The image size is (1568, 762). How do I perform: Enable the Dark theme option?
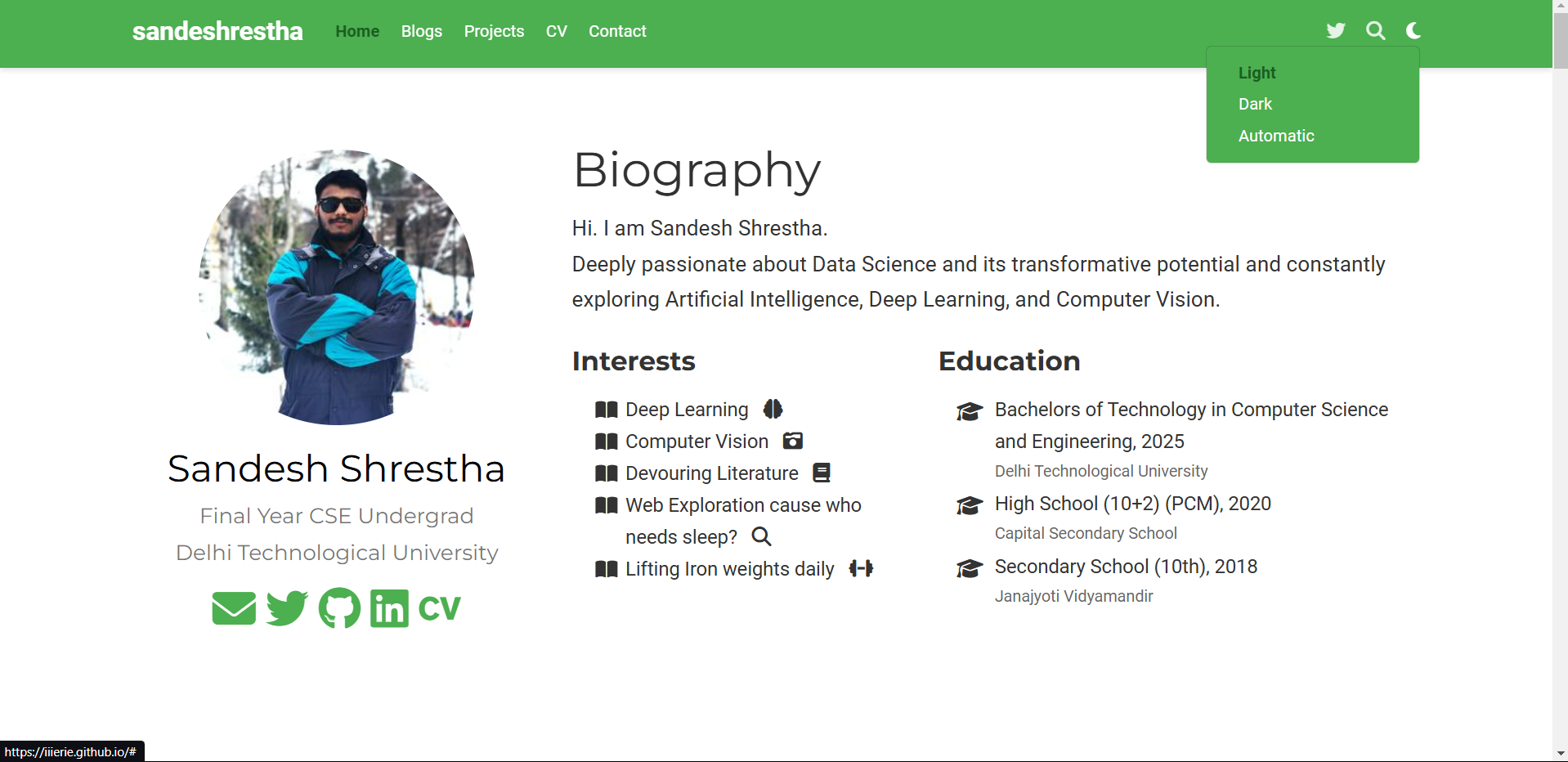(1254, 104)
